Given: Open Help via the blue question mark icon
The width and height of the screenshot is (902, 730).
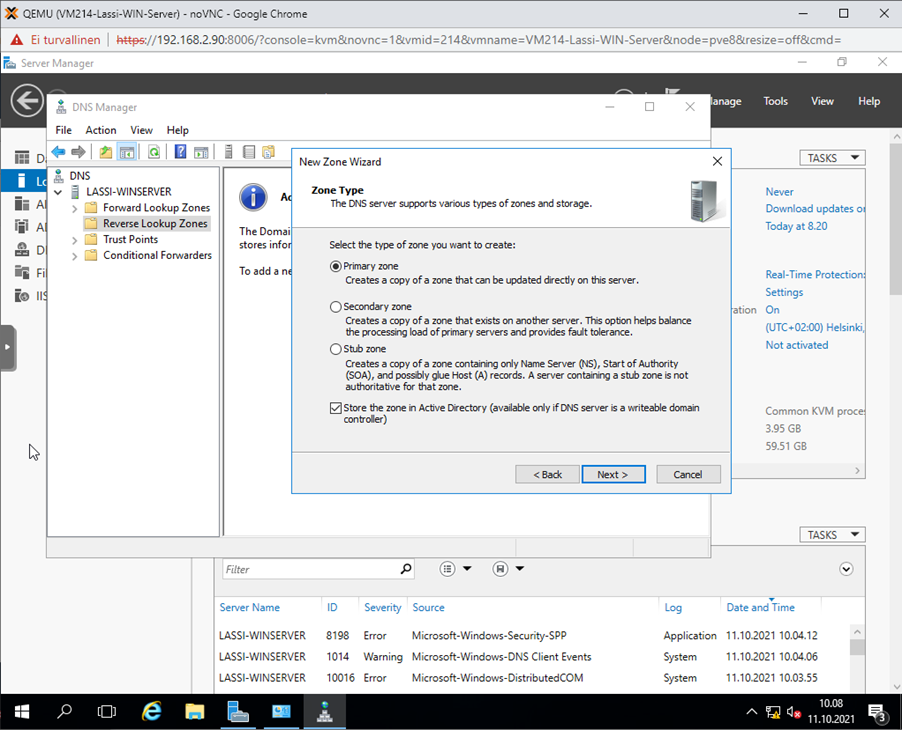Looking at the screenshot, I should coord(180,152).
